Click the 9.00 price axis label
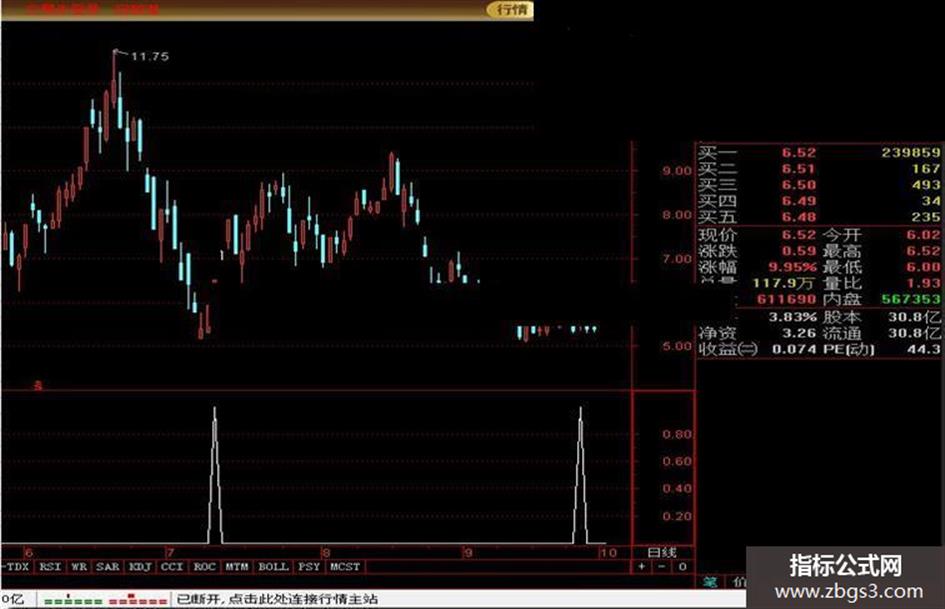Screen dimensions: 945x609 [677, 171]
